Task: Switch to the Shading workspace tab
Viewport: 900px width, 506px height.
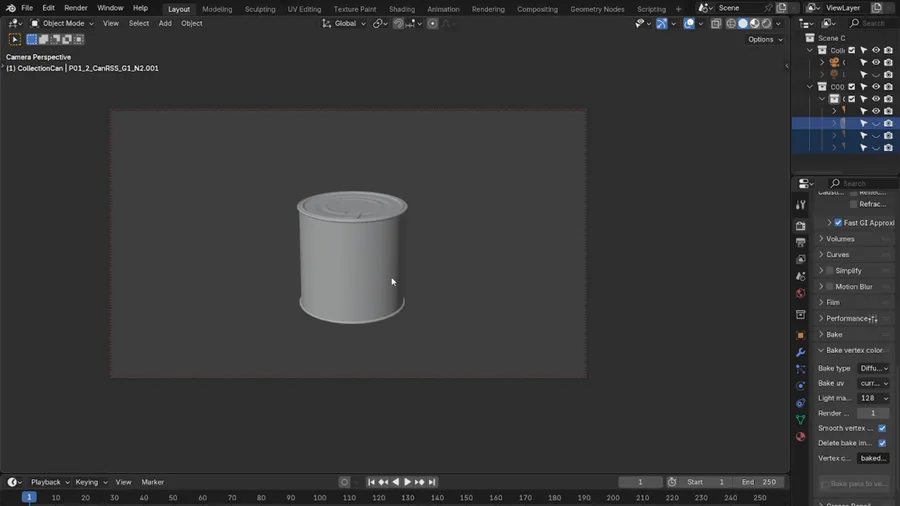Action: (401, 9)
